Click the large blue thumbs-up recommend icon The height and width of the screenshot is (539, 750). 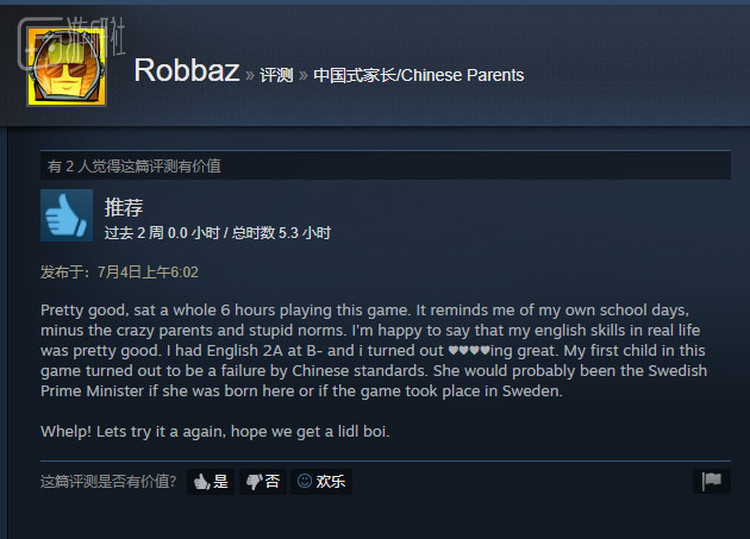point(66,215)
